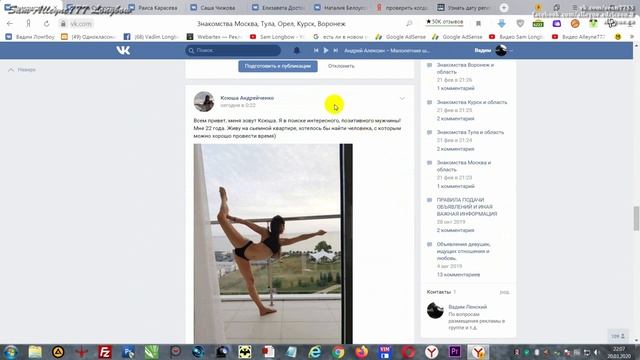Click Вадим Ленский contact avatar

click(x=435, y=311)
